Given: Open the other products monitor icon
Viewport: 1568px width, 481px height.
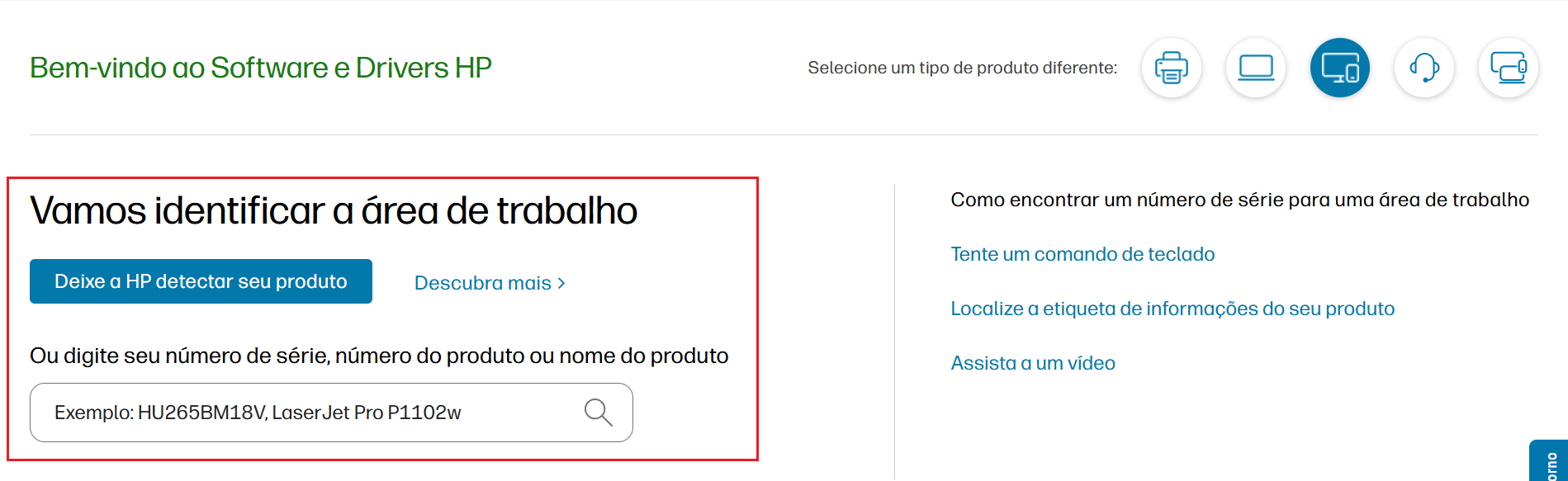Looking at the screenshot, I should (x=1509, y=68).
